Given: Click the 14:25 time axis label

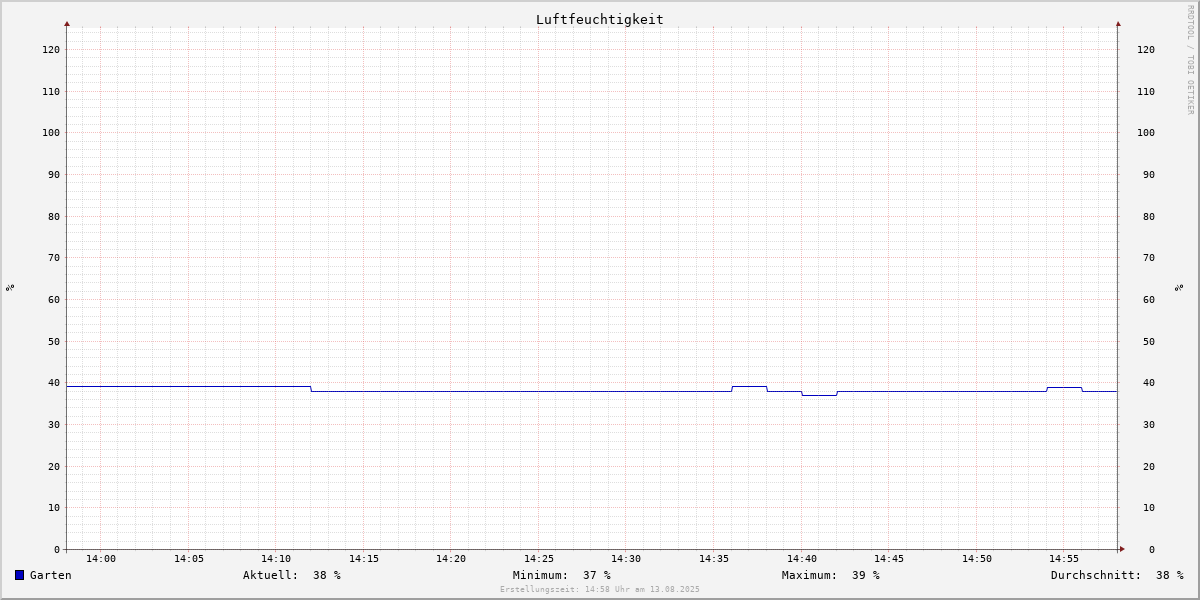Looking at the screenshot, I should 539,559.
